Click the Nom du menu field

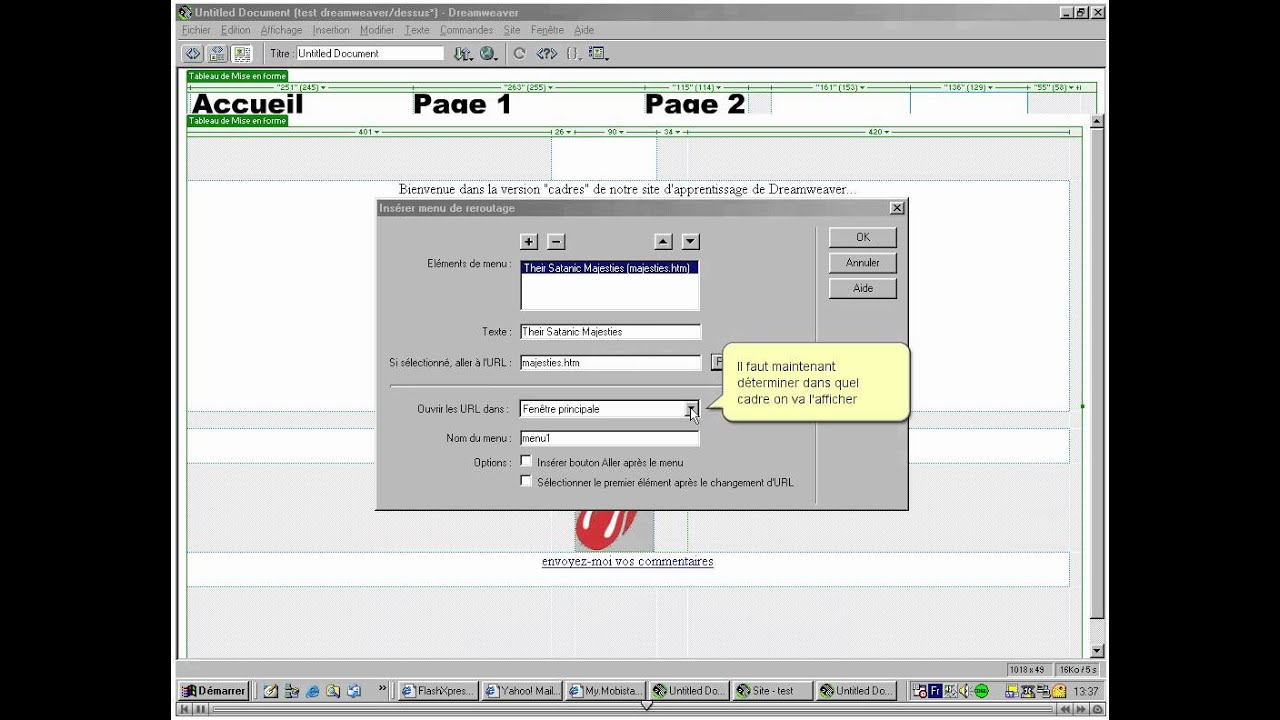[x=610, y=438]
